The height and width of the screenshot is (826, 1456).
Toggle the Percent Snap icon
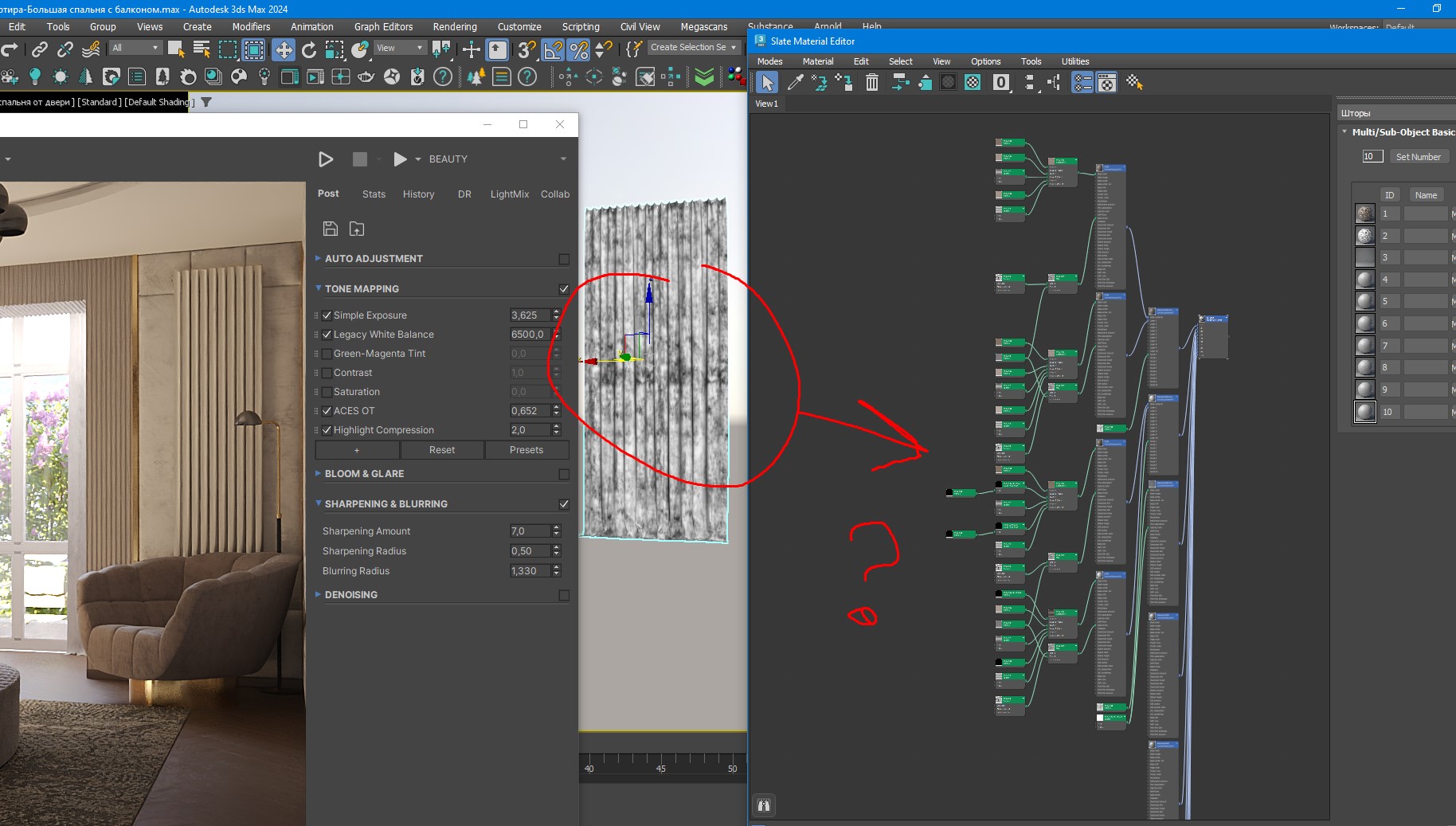579,50
